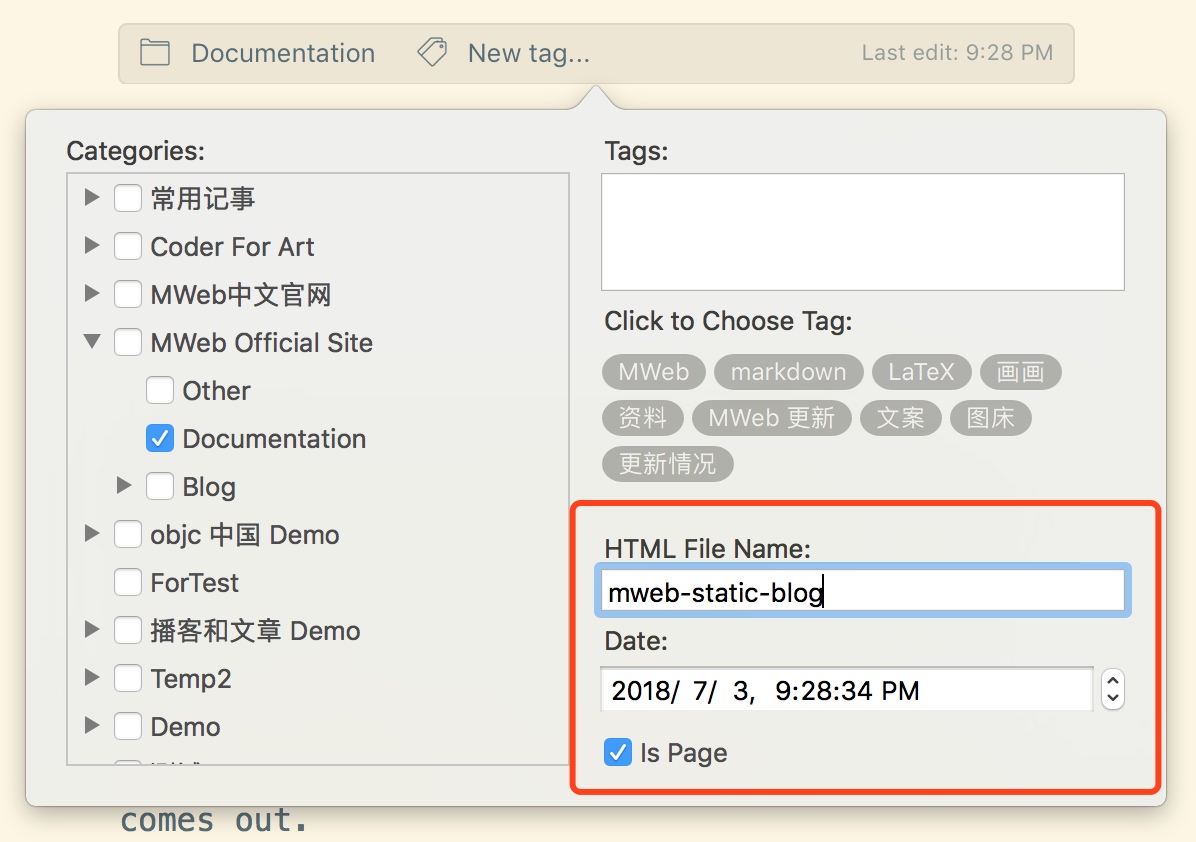Screen dimensions: 1196x842
Task: Disable the Is Page checkbox
Action: coord(618,753)
